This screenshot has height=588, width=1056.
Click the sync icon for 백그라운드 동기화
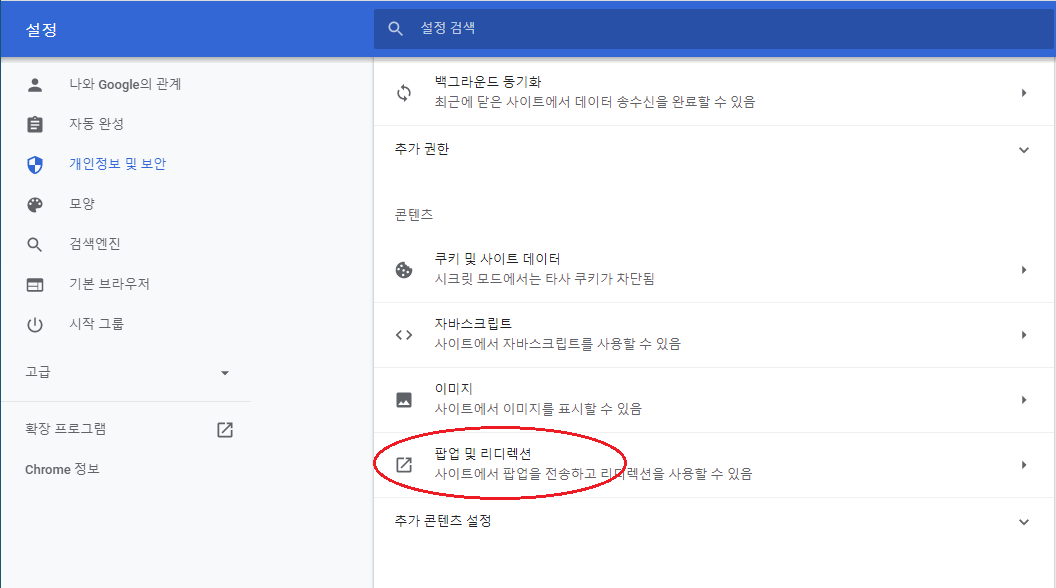[x=404, y=92]
